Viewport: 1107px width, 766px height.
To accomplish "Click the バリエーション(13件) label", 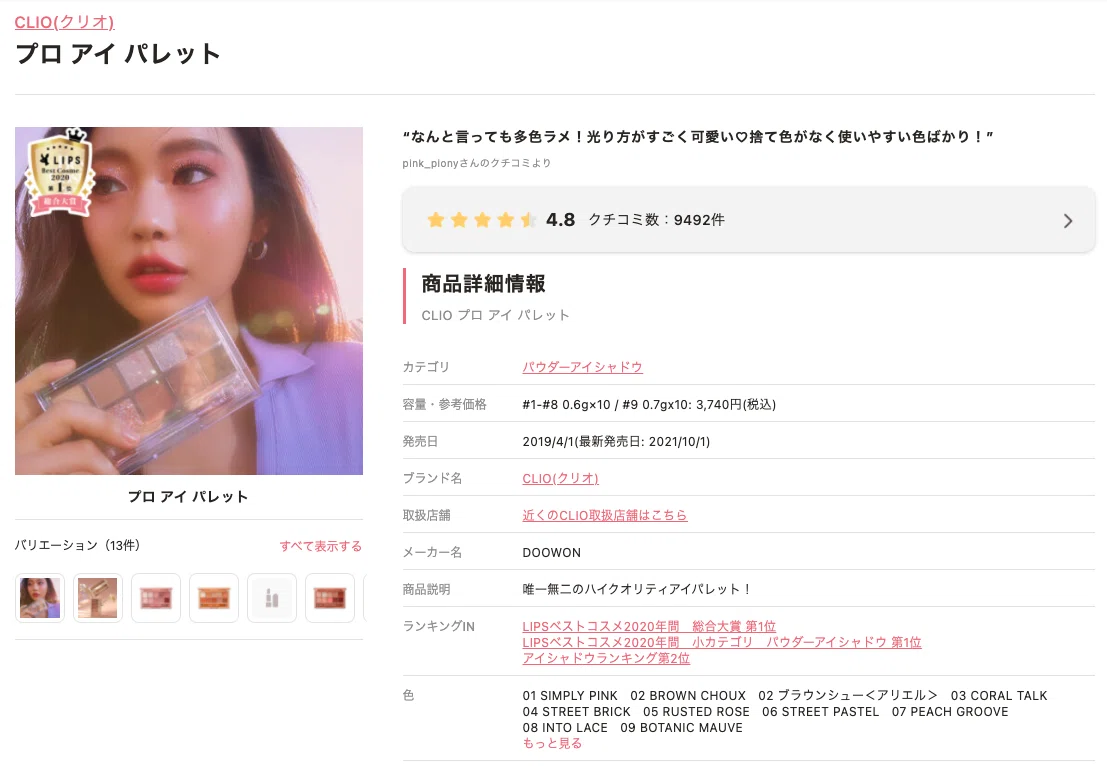I will [x=78, y=545].
